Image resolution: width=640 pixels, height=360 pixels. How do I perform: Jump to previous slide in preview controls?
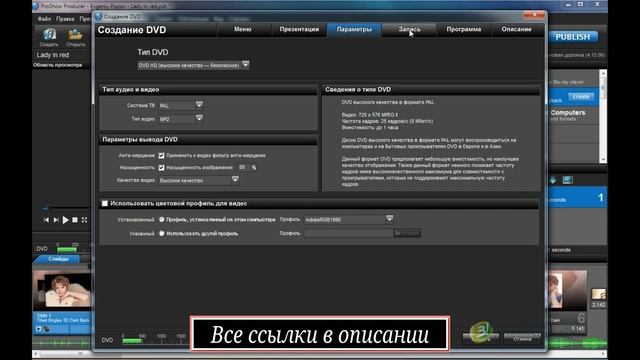[46, 220]
